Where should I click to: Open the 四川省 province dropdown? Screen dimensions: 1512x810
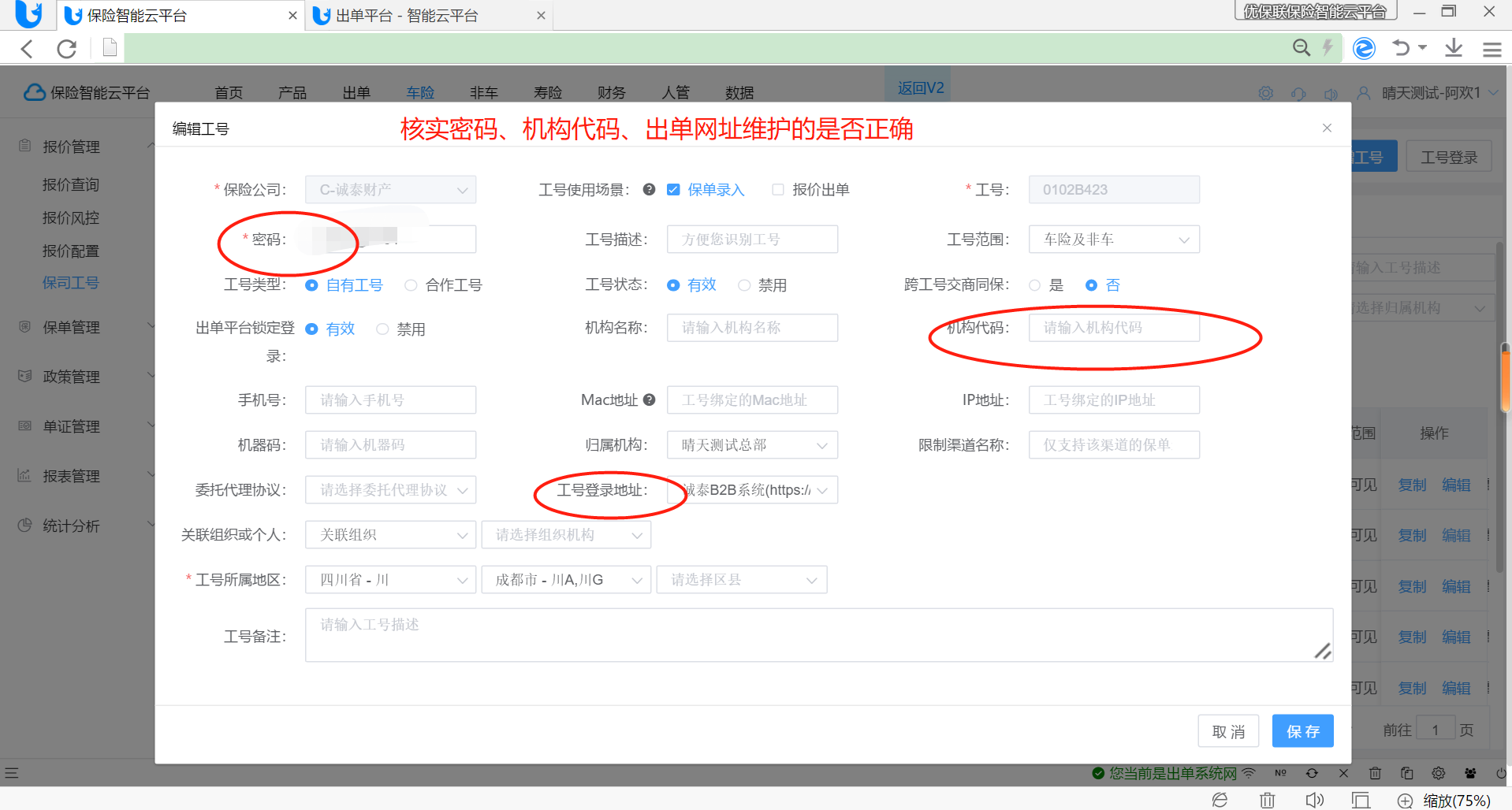390,579
